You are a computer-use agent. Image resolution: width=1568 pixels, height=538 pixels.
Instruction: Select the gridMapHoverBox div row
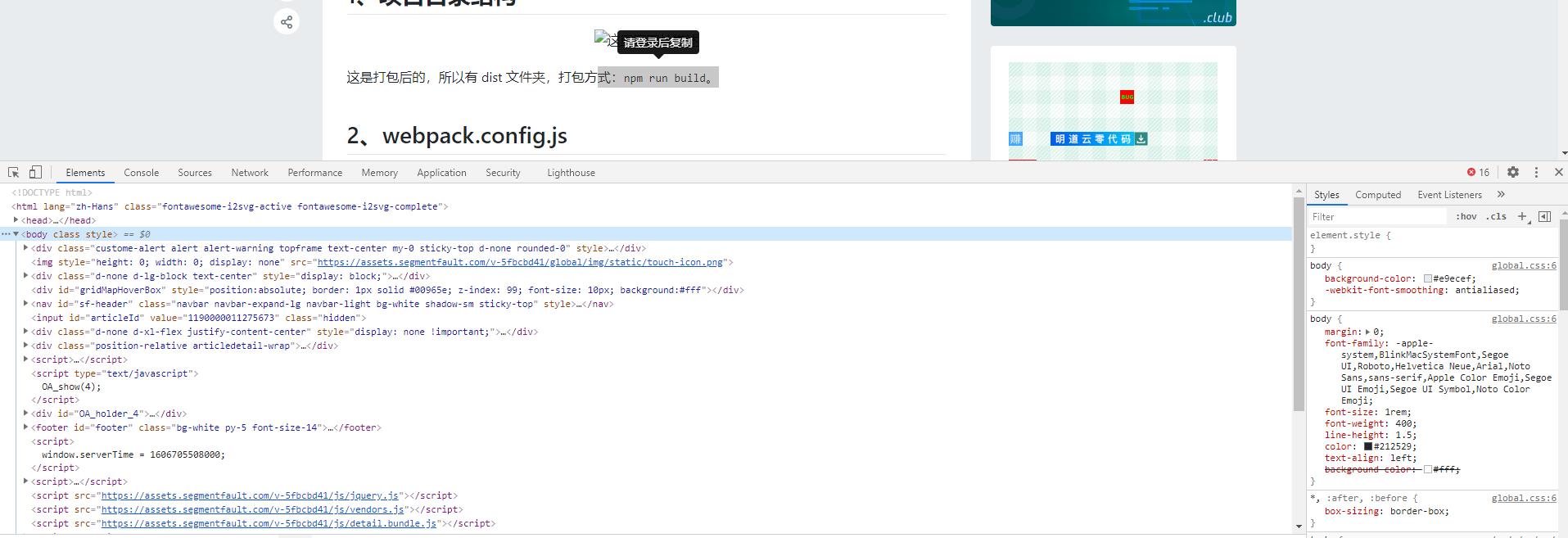tap(387, 290)
